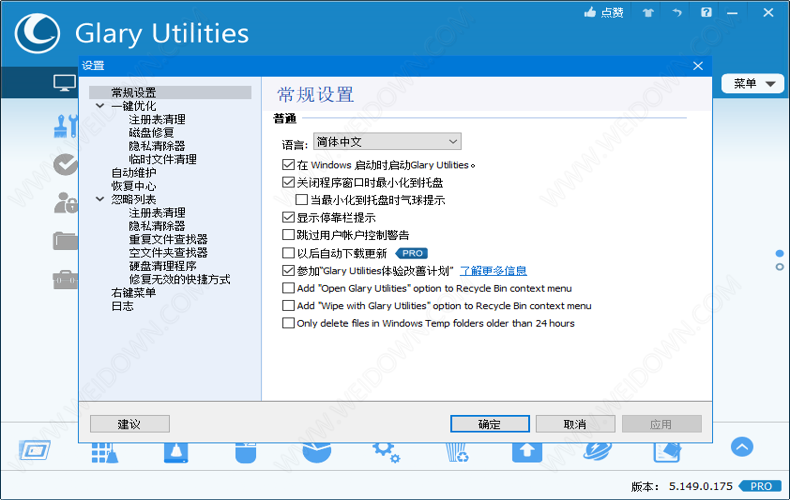Click the 了解更多信息 link
The image size is (790, 500).
coord(493,271)
